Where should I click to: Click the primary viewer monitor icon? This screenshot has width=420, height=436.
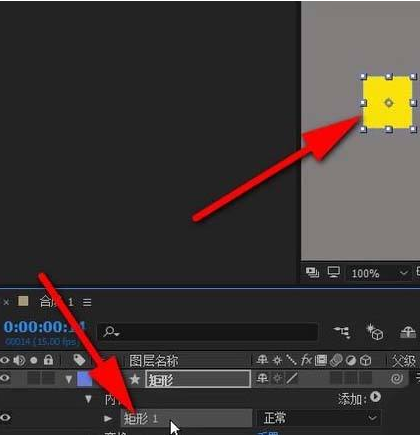click(x=333, y=272)
